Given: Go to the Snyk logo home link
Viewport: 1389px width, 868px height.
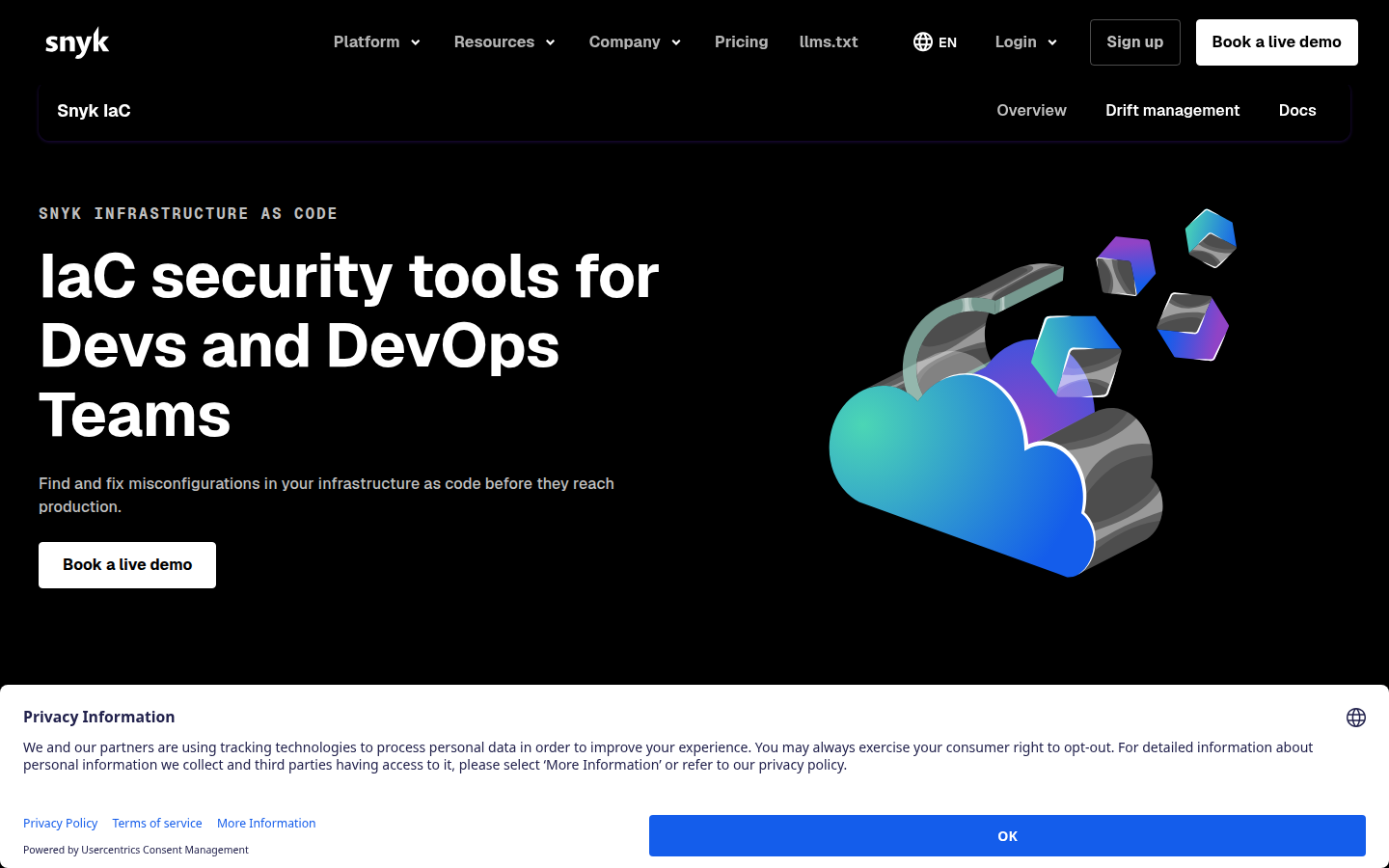Looking at the screenshot, I should click(77, 42).
